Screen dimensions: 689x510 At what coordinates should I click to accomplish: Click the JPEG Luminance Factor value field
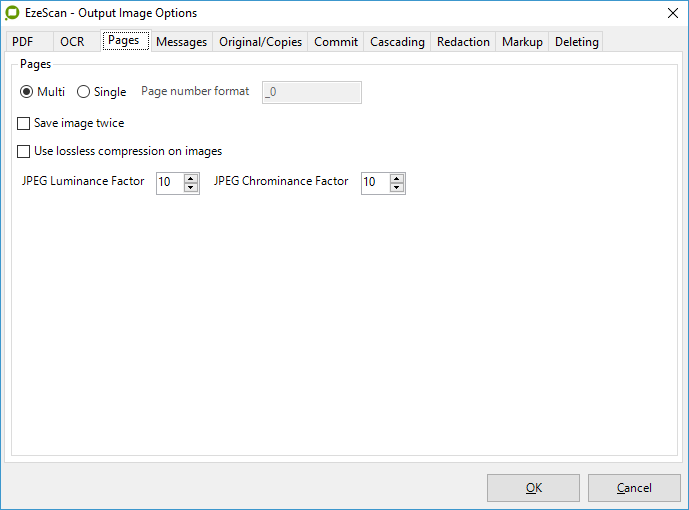click(169, 183)
